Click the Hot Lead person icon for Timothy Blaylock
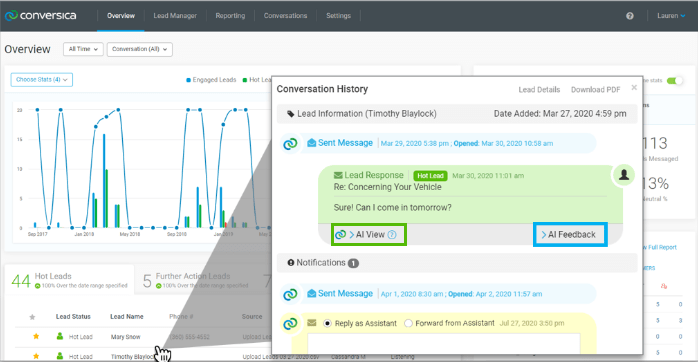698x362 pixels. 60,356
